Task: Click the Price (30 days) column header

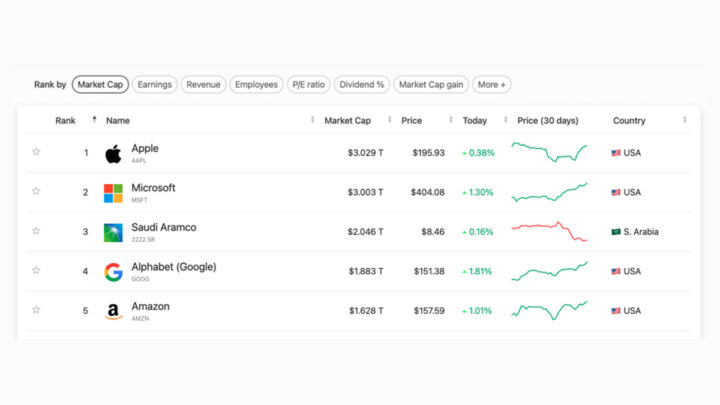Action: pyautogui.click(x=548, y=120)
